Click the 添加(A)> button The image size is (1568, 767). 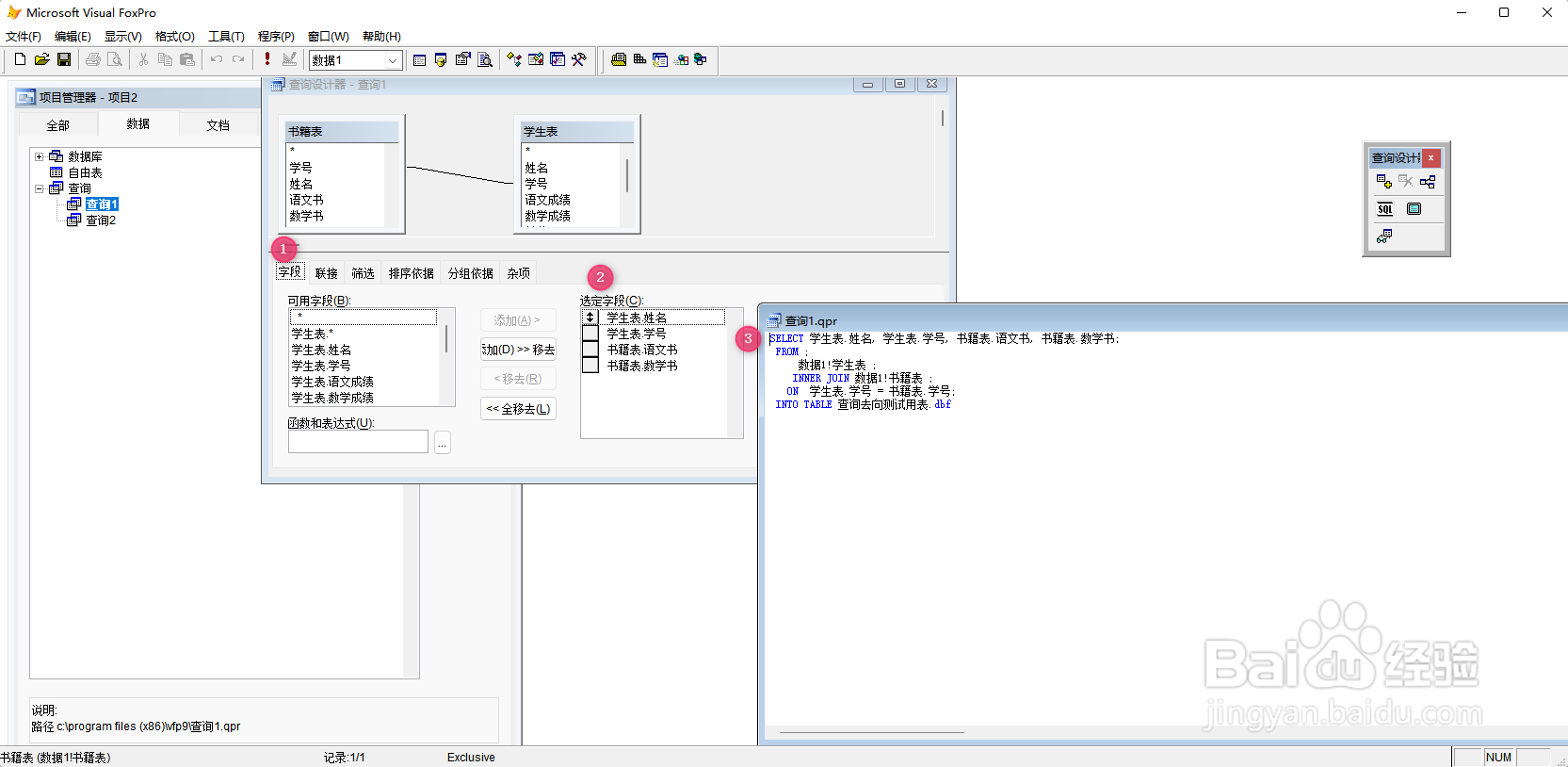click(x=518, y=320)
